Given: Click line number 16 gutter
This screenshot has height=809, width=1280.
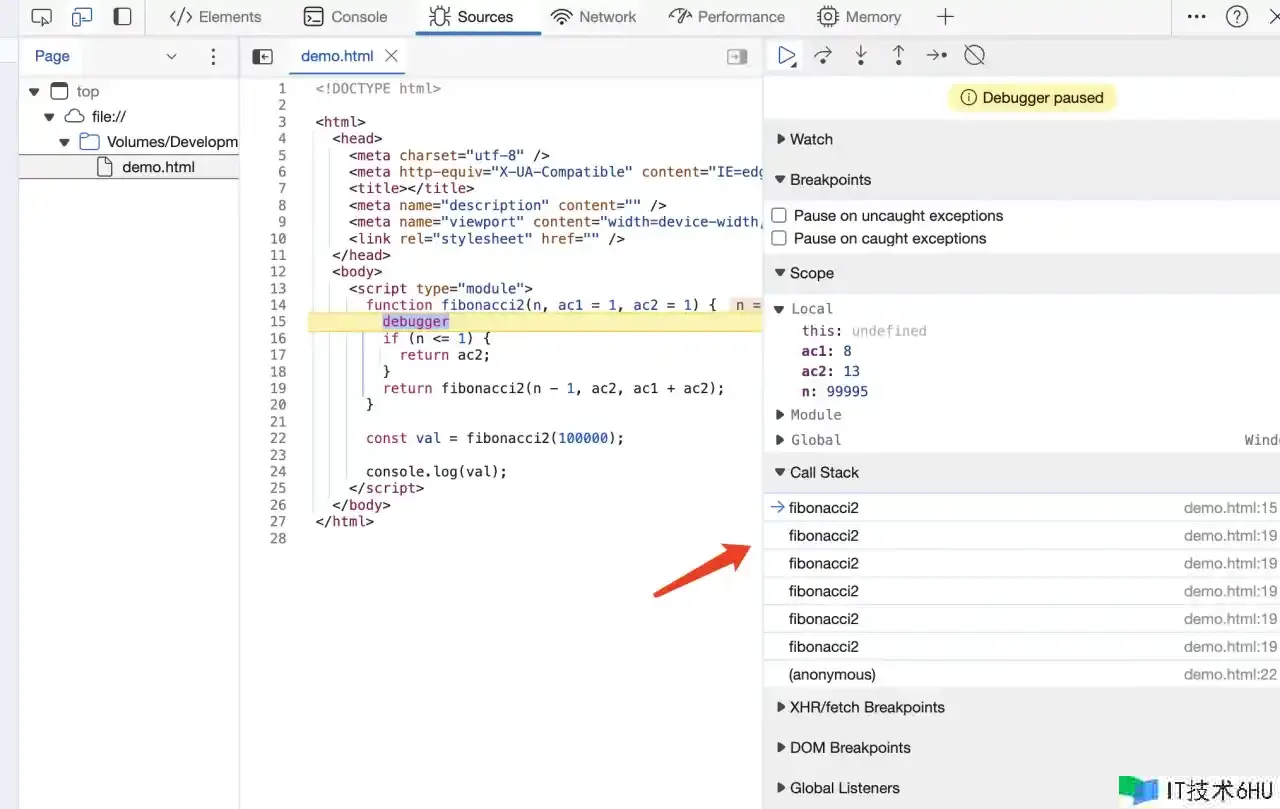Looking at the screenshot, I should coord(278,338).
